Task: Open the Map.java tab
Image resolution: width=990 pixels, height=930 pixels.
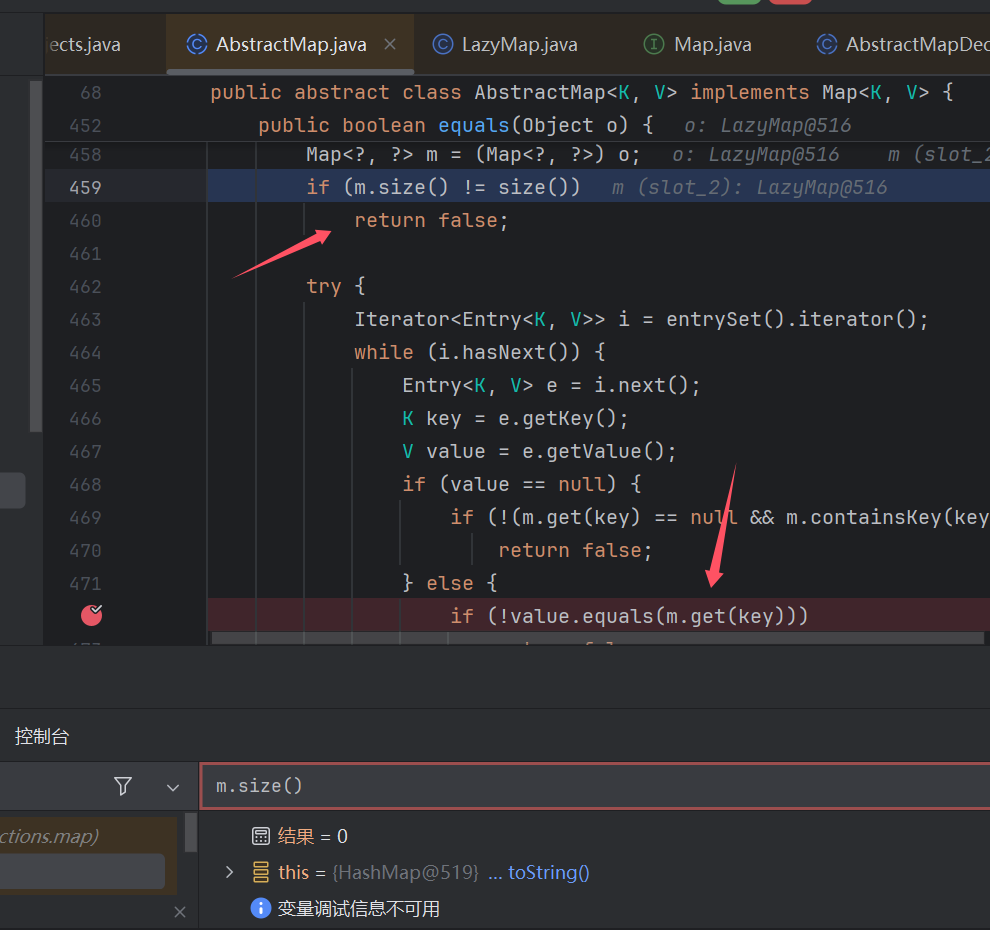Action: point(698,45)
